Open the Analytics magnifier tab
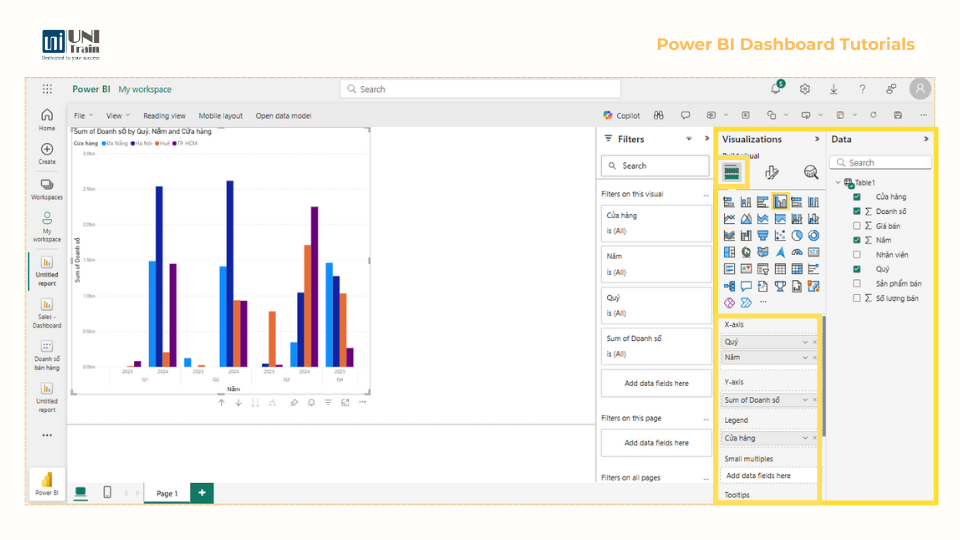This screenshot has height=540, width=960. tap(811, 173)
